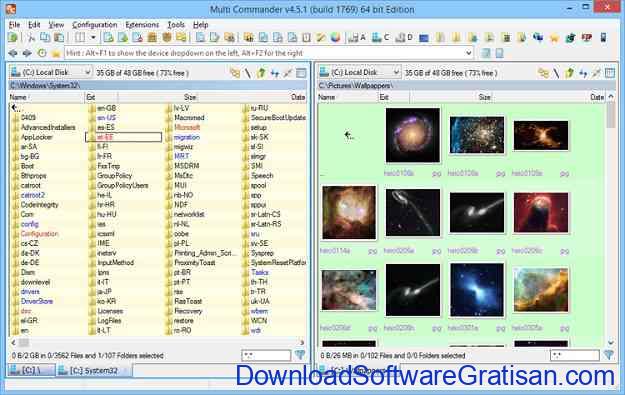
Task: Open the left panel folder tree icon
Action: (235, 73)
